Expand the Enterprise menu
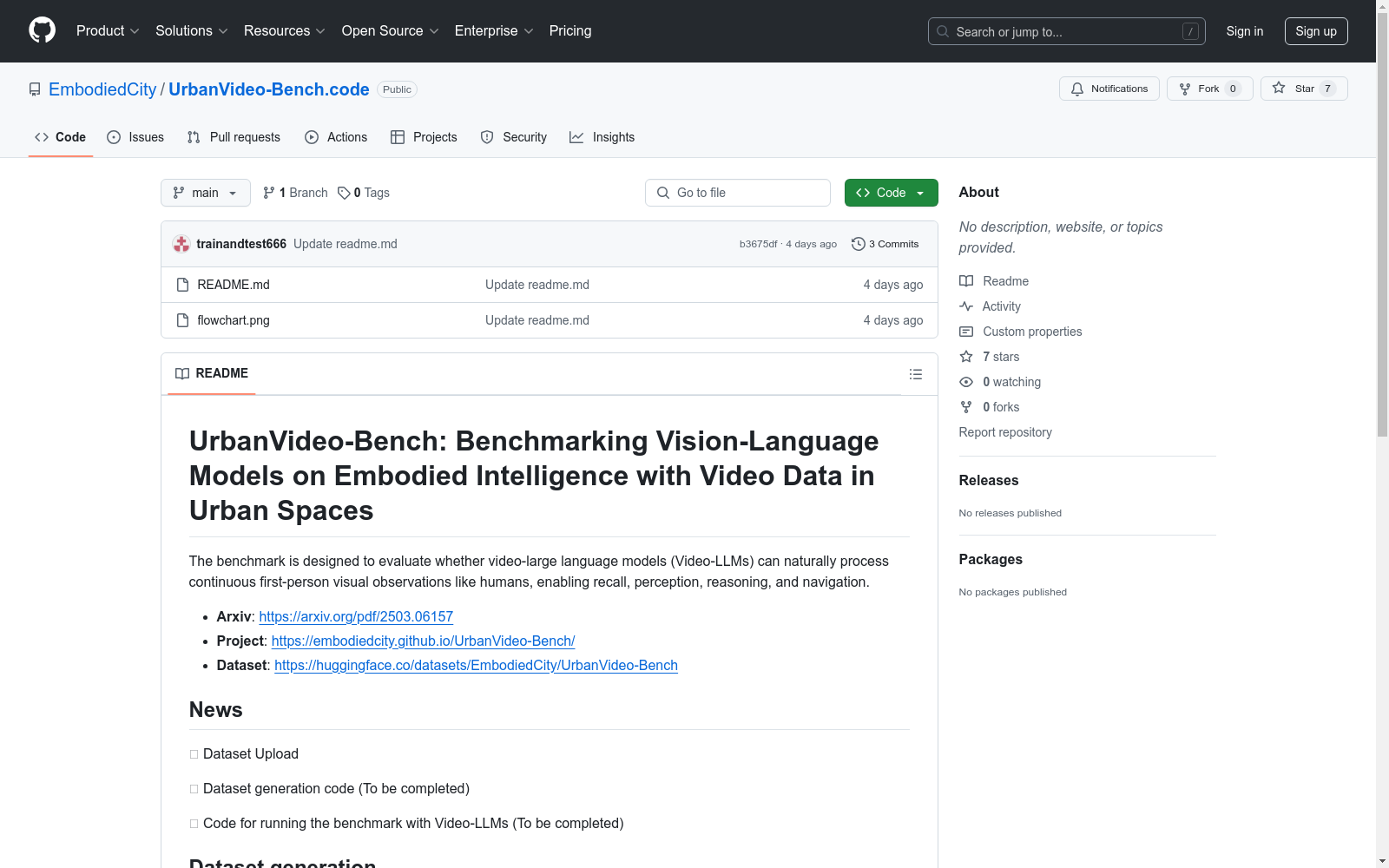Image resolution: width=1389 pixels, height=868 pixels. point(494,31)
